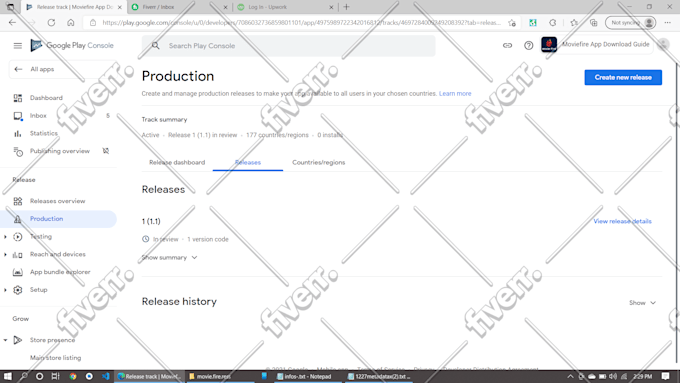Open Dashboard from the sidebar
The width and height of the screenshot is (680, 383).
46,98
